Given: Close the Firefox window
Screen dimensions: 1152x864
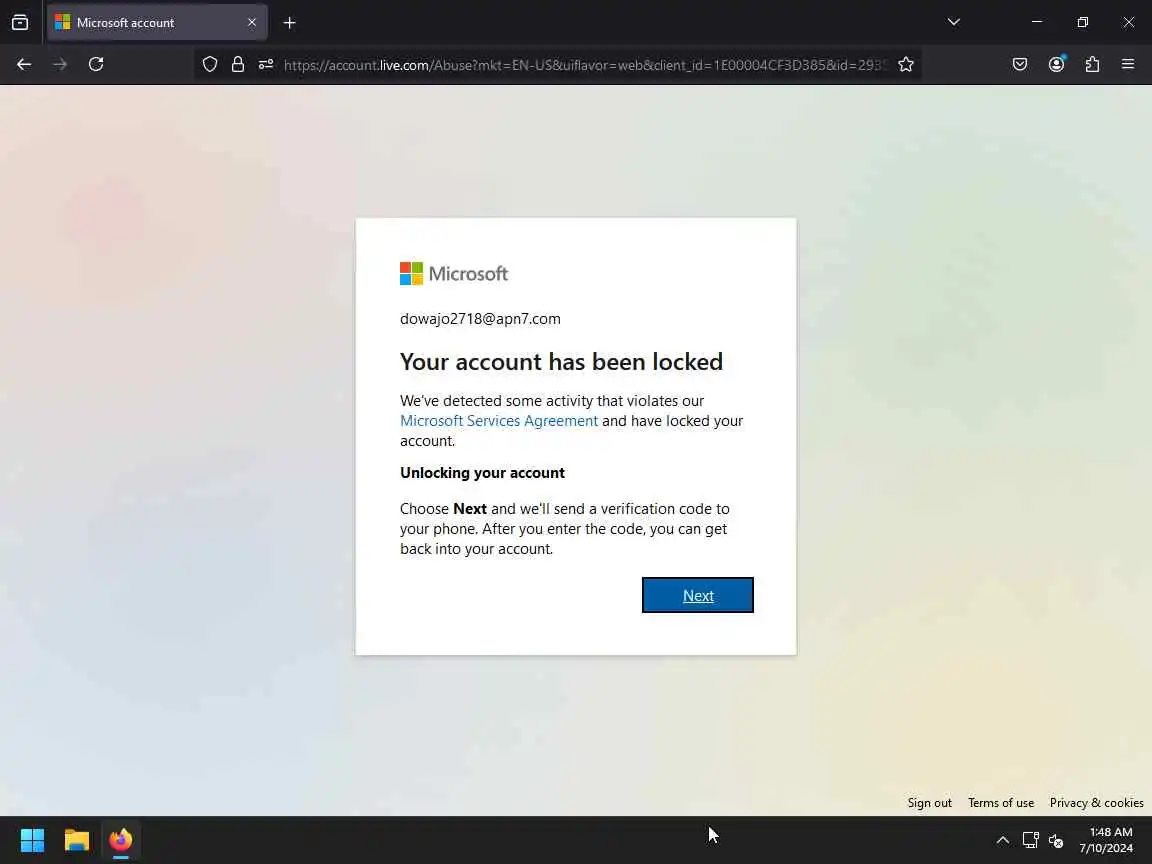Looking at the screenshot, I should pos(1128,22).
